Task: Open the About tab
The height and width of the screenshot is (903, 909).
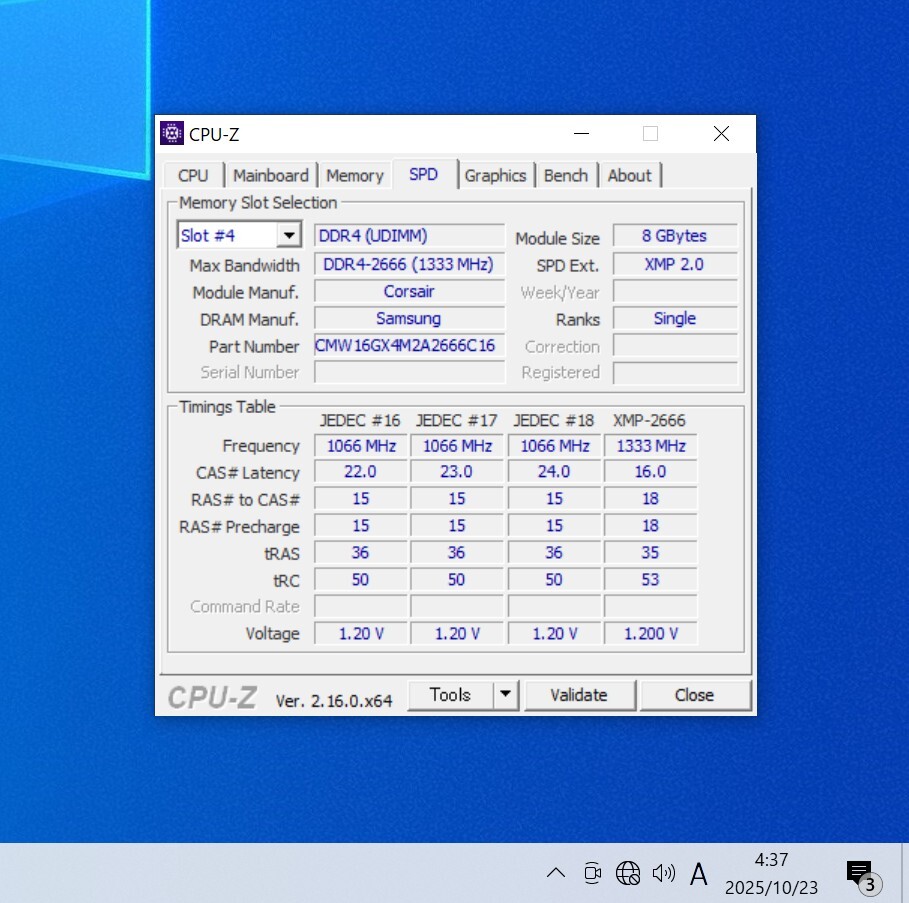Action: pos(630,176)
